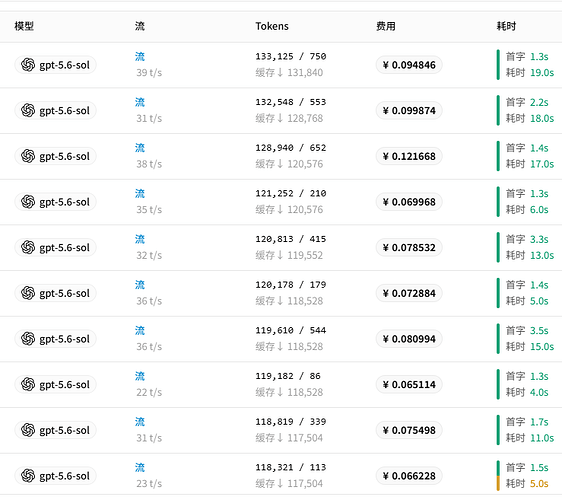
Task: Select token count 128,940 / 652
Action: tap(291, 148)
